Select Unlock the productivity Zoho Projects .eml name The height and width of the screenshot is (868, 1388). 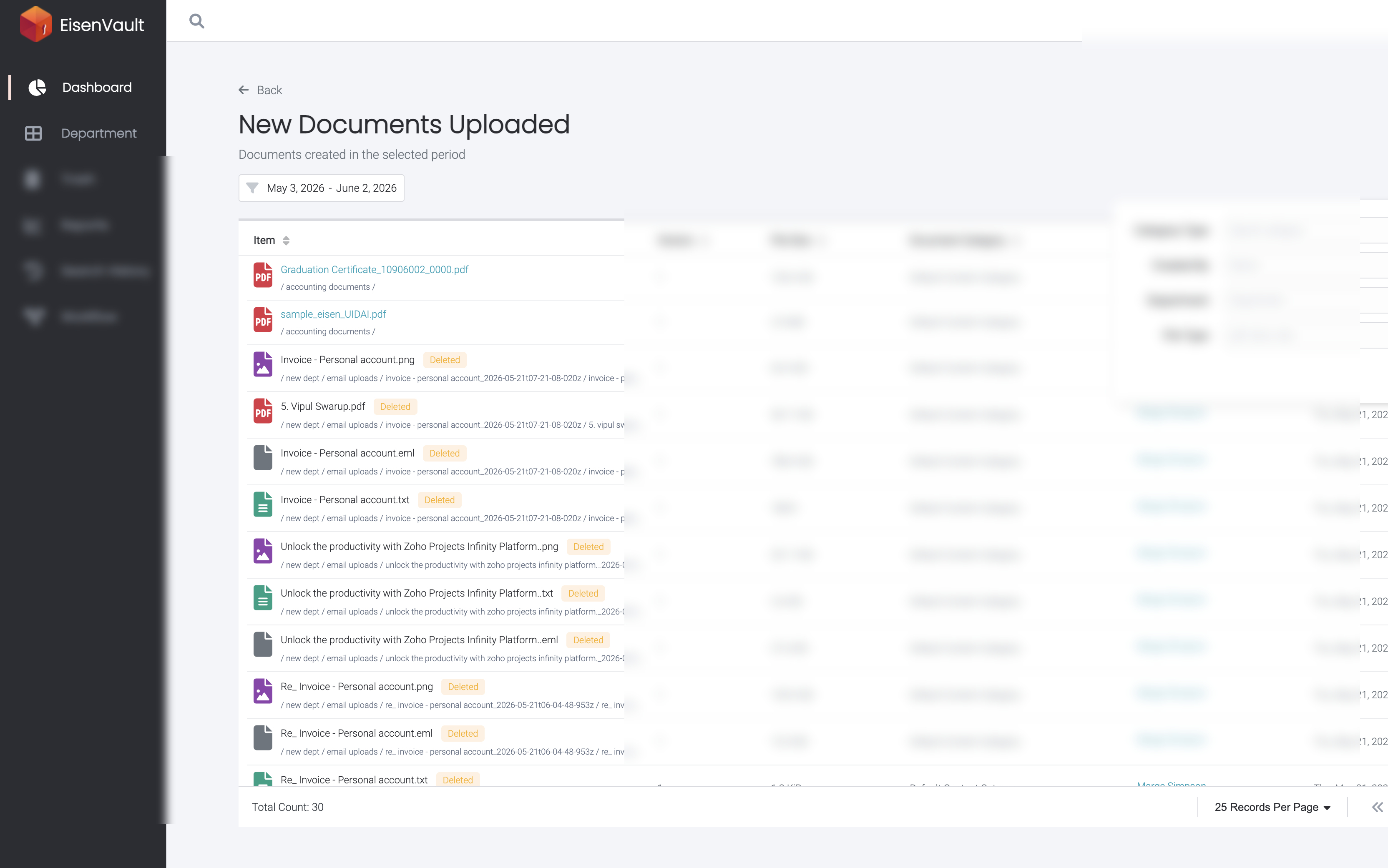tap(419, 640)
